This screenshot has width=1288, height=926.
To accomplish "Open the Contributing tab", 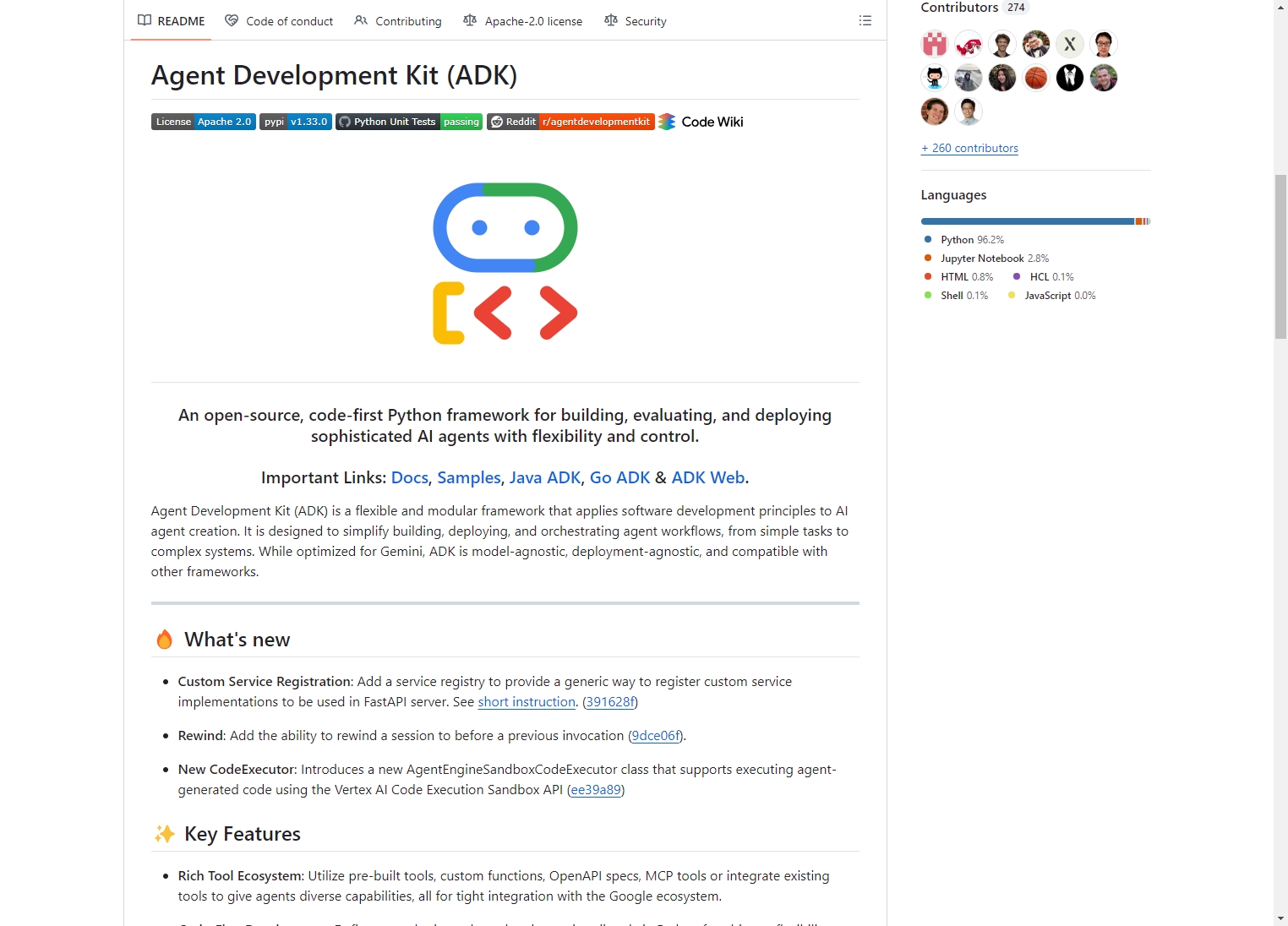I will click(398, 21).
